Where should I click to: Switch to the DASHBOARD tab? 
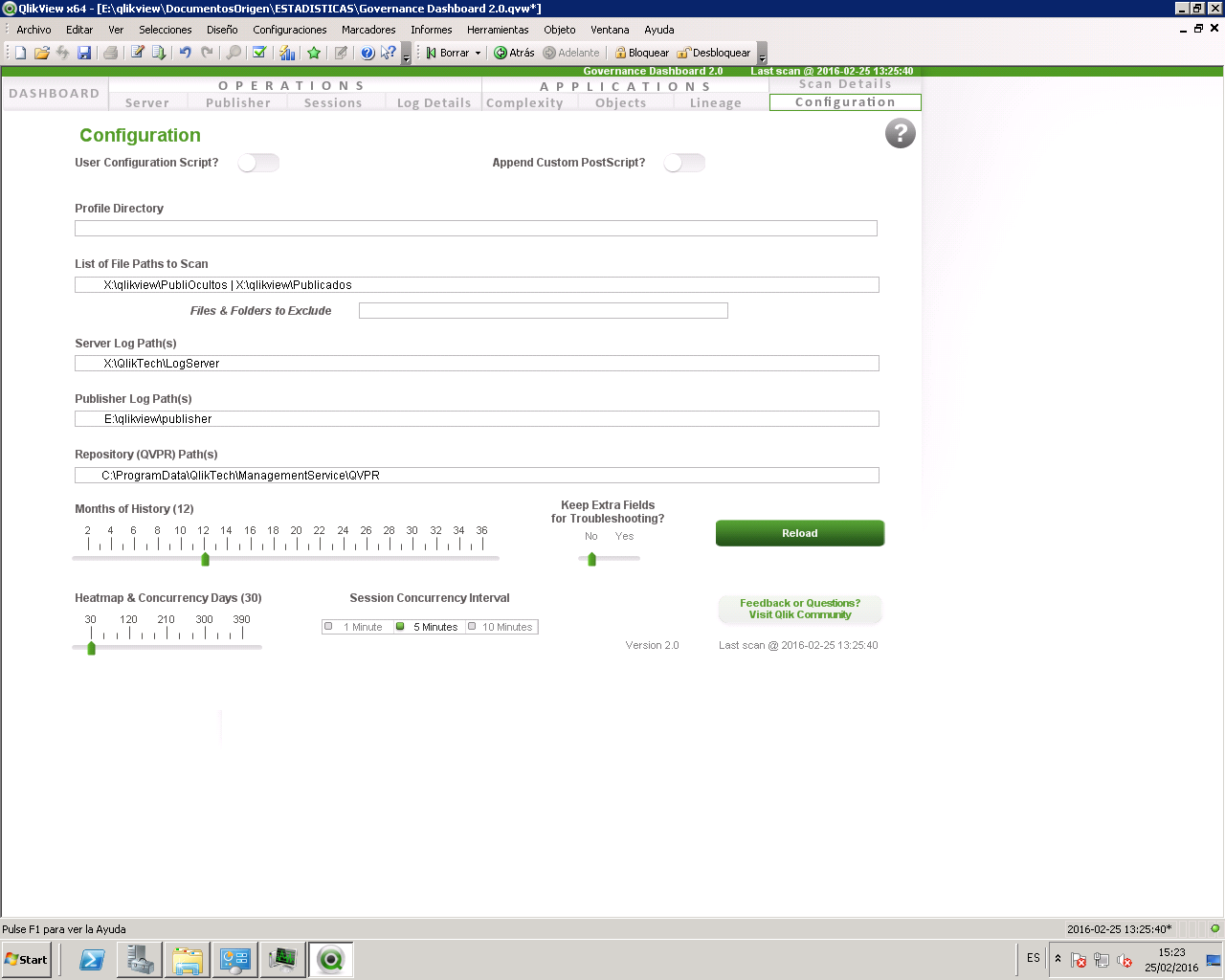pyautogui.click(x=55, y=94)
